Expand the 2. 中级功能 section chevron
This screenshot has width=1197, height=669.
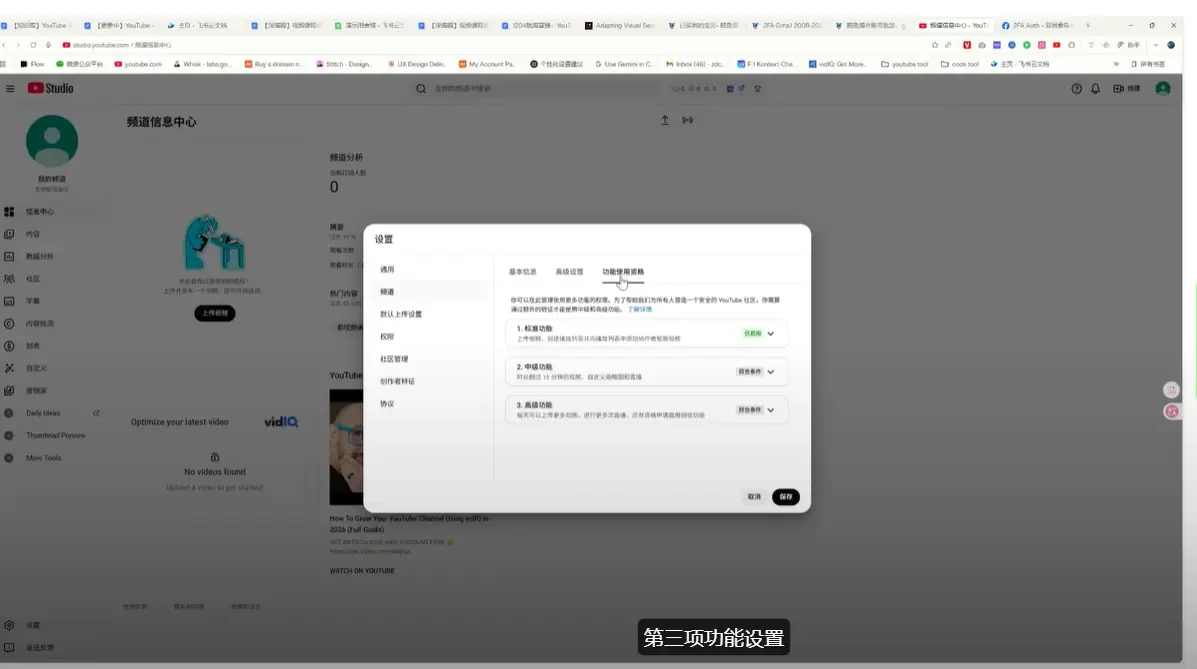pos(771,372)
